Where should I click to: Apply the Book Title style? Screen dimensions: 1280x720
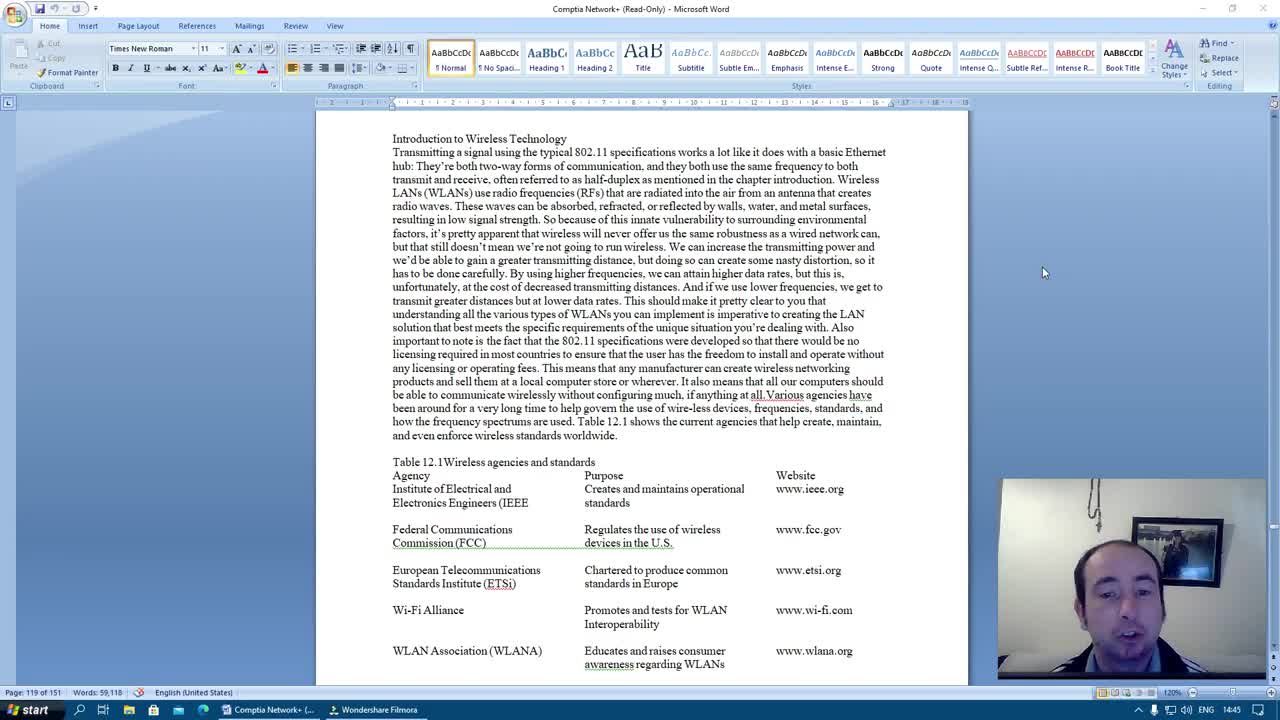(x=1122, y=58)
